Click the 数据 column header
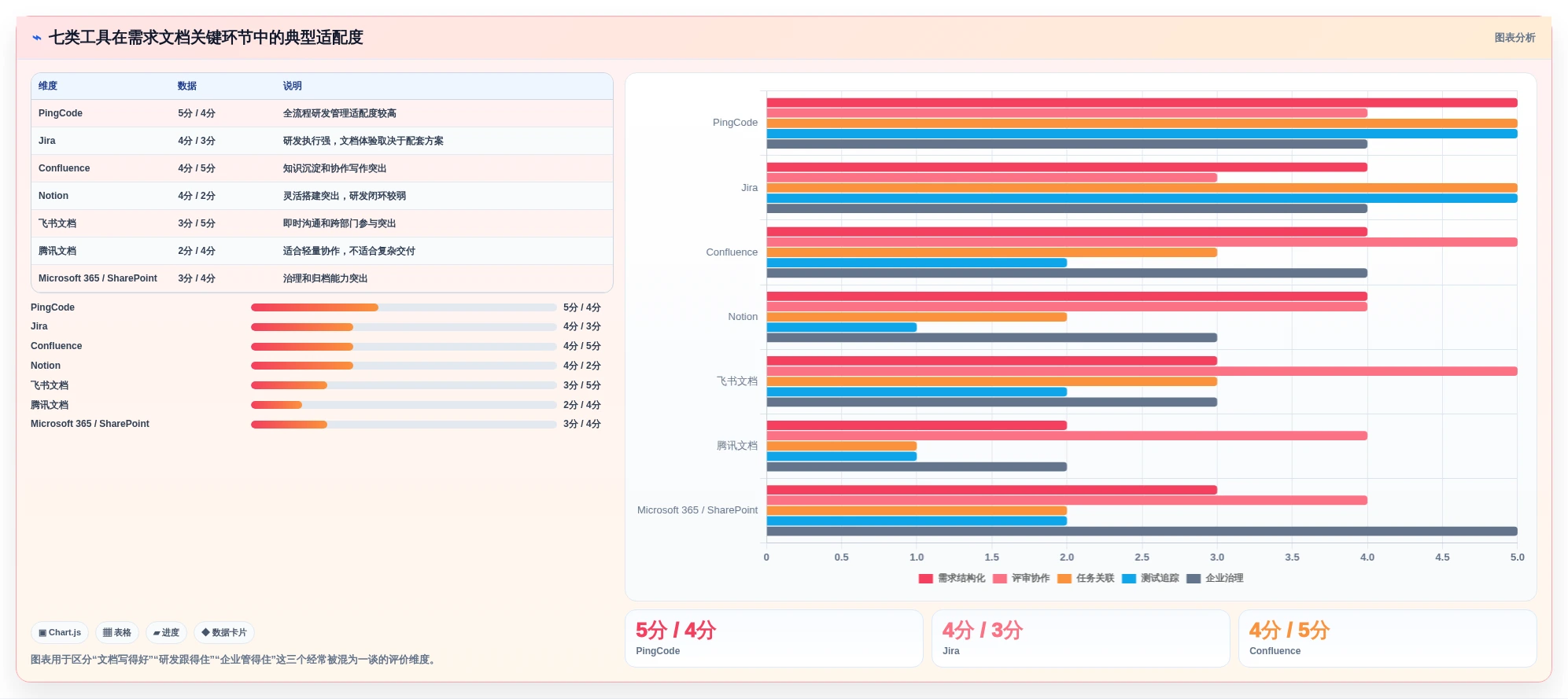Screen dimensions: 1568x699 tap(187, 86)
